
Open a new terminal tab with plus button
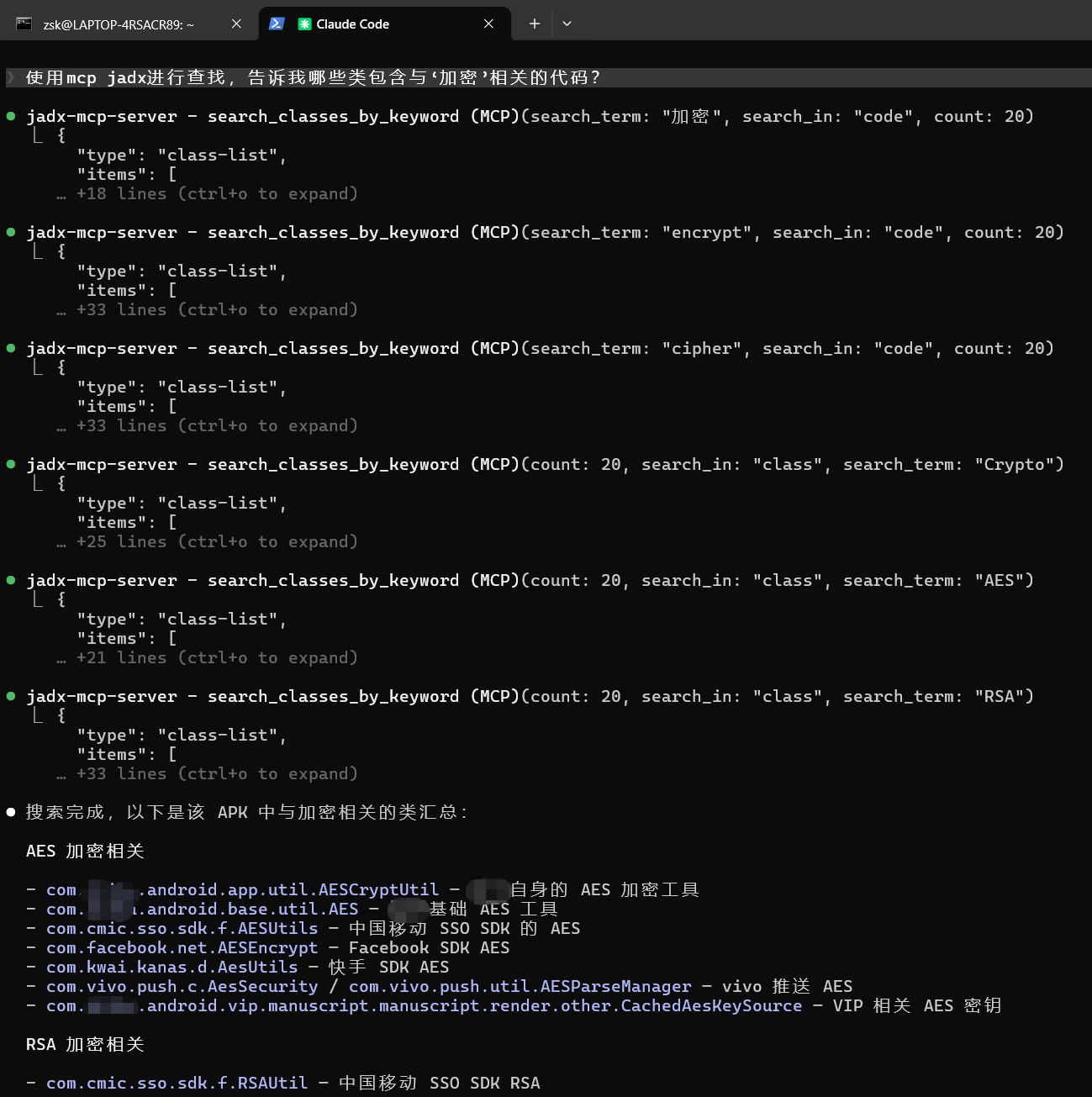point(534,24)
